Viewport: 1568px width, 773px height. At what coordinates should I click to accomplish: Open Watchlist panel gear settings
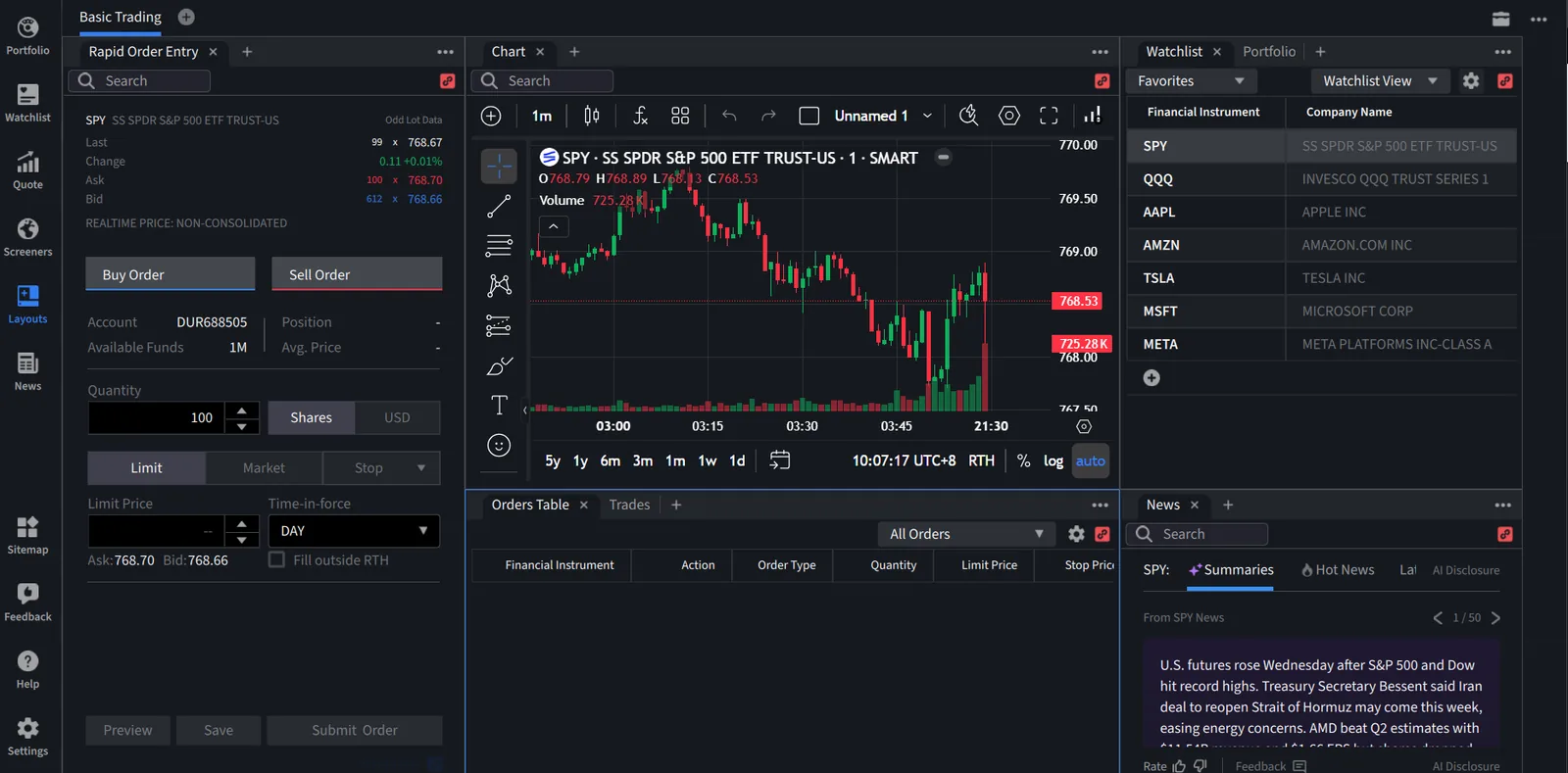tap(1471, 81)
